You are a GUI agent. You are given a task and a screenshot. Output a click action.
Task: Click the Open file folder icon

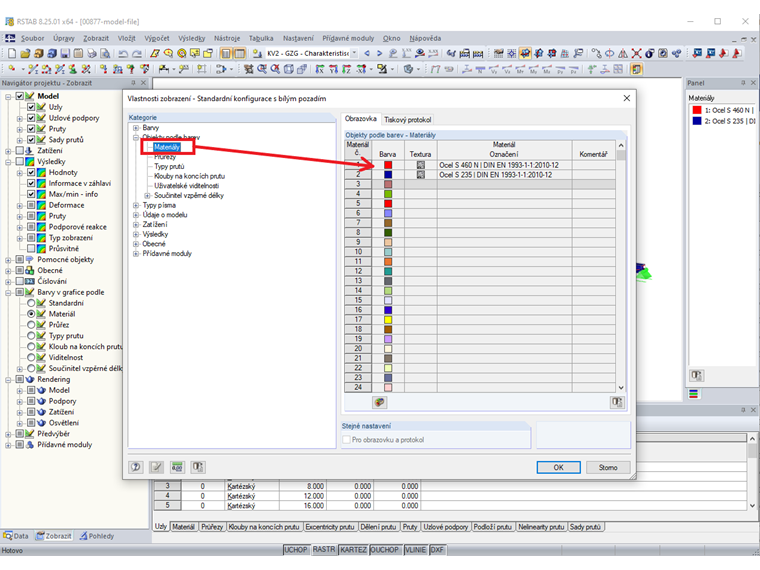coord(25,53)
